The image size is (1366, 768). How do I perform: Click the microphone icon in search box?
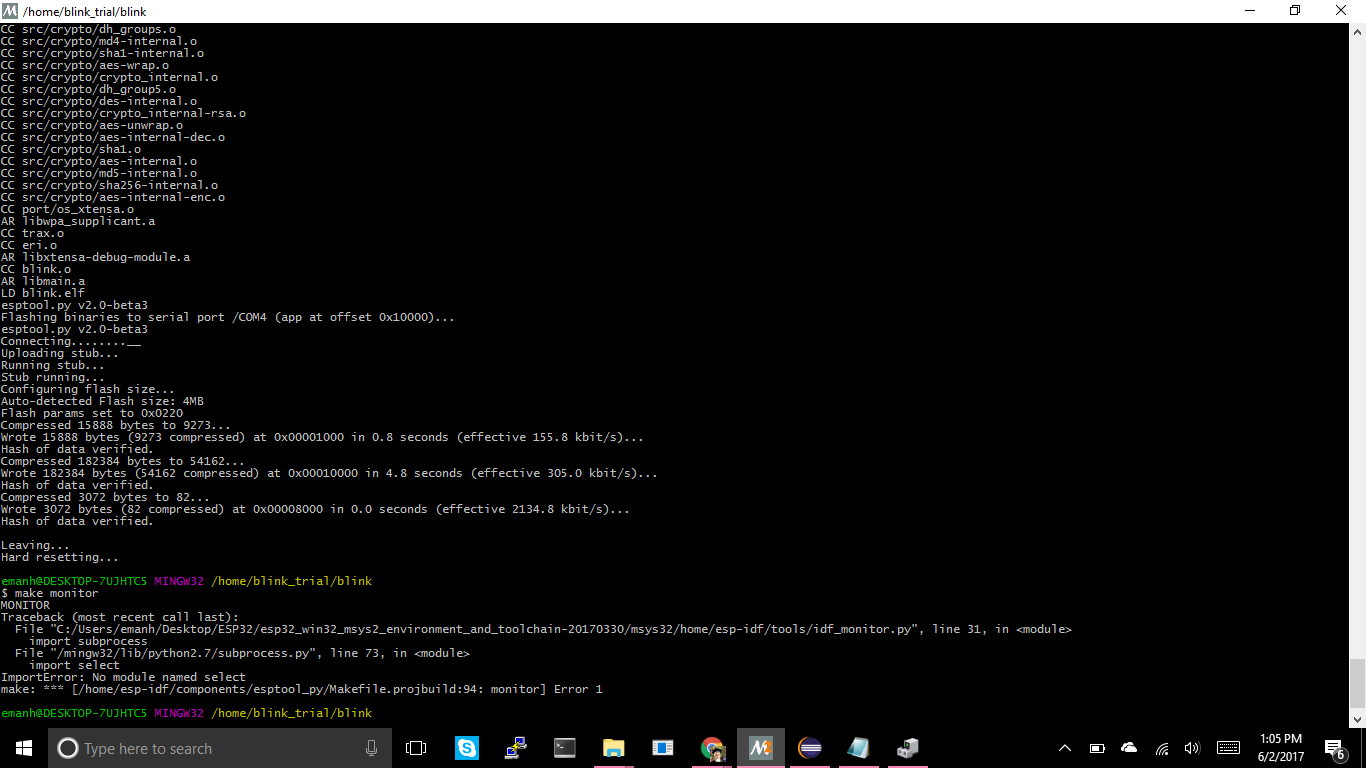pos(371,748)
